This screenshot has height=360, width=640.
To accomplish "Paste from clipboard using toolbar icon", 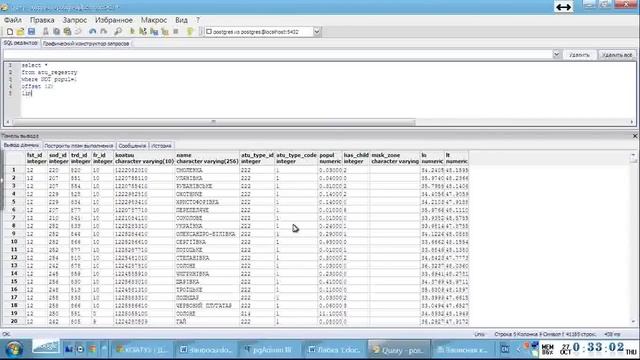I will [67, 31].
